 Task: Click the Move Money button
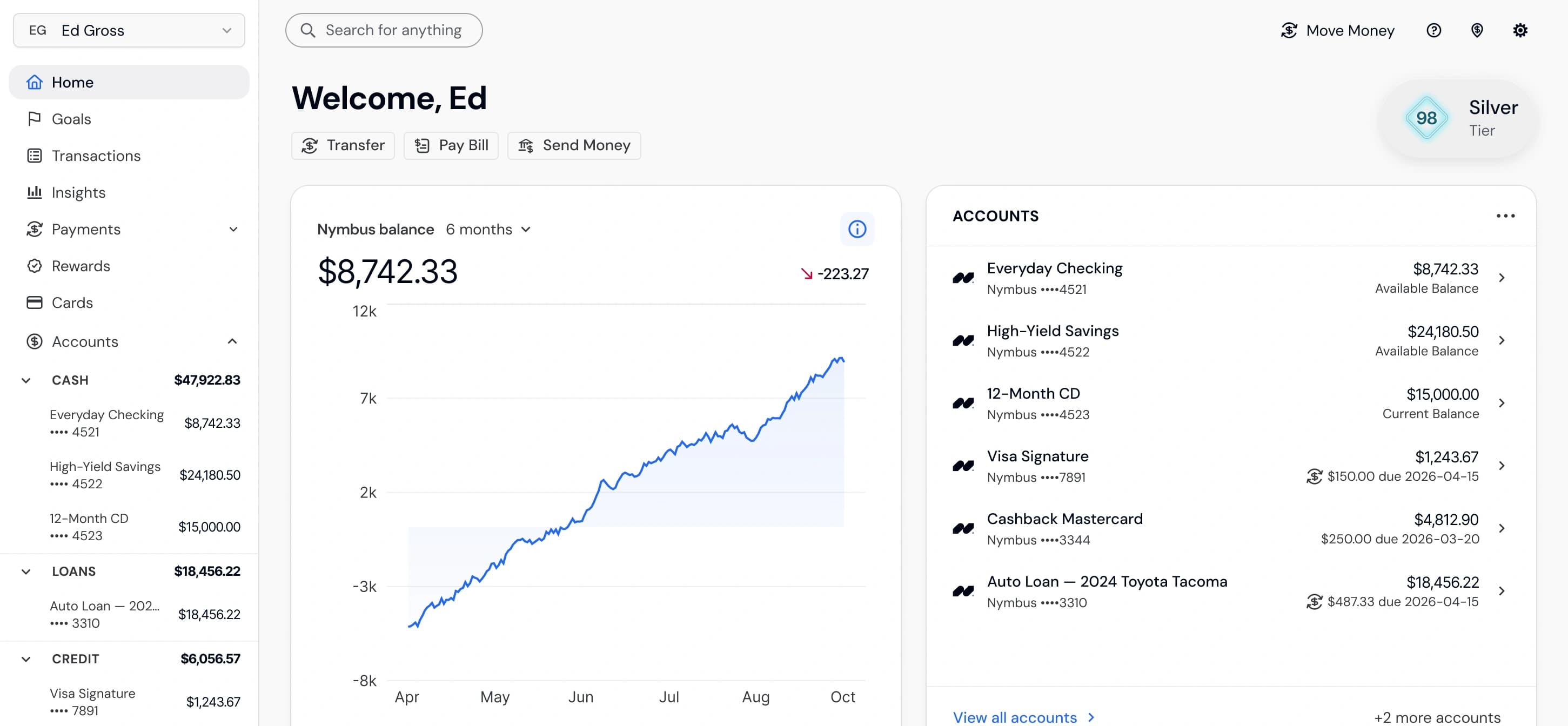pos(1337,30)
